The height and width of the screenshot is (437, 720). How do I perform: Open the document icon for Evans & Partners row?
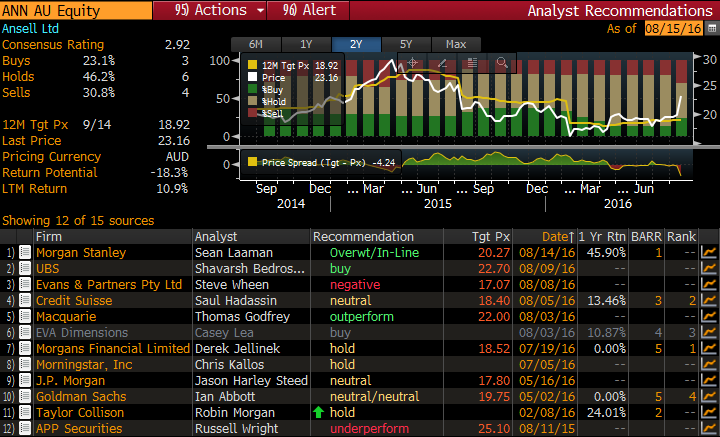point(25,285)
